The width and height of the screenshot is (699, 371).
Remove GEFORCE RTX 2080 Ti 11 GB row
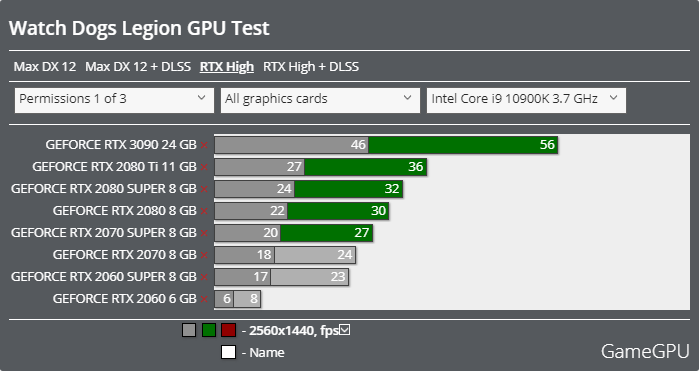point(204,167)
